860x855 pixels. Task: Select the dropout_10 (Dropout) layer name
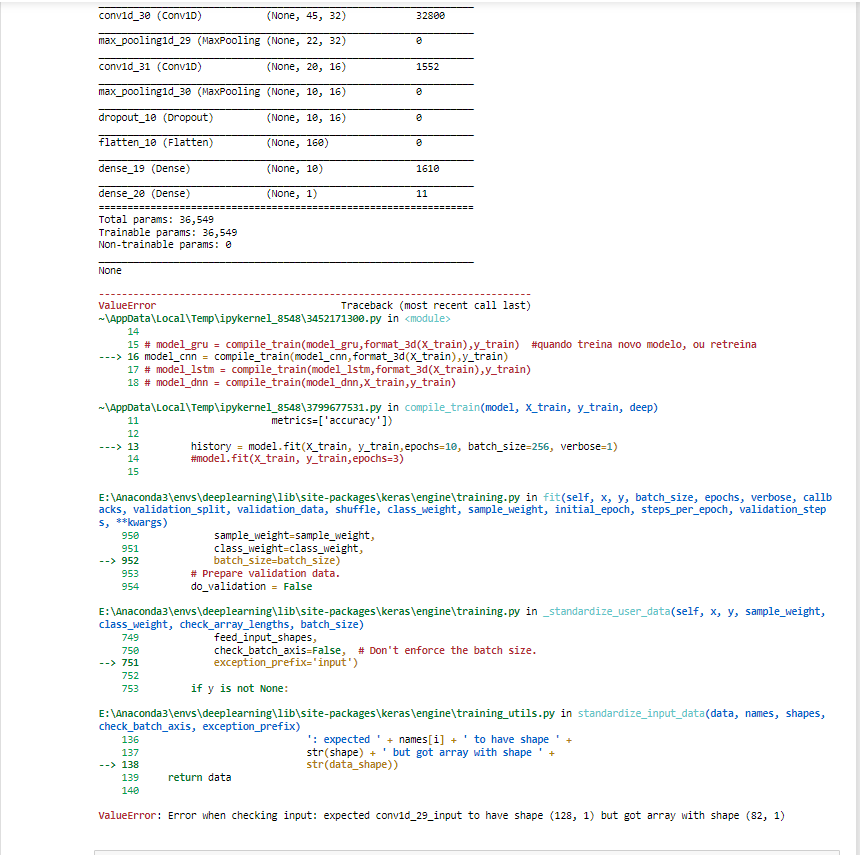(x=156, y=118)
